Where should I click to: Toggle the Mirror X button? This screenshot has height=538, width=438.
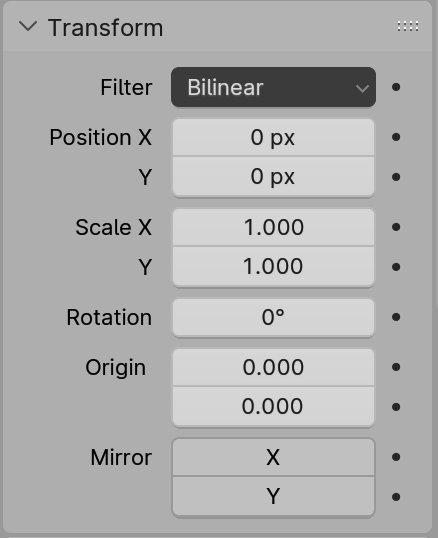(273, 457)
